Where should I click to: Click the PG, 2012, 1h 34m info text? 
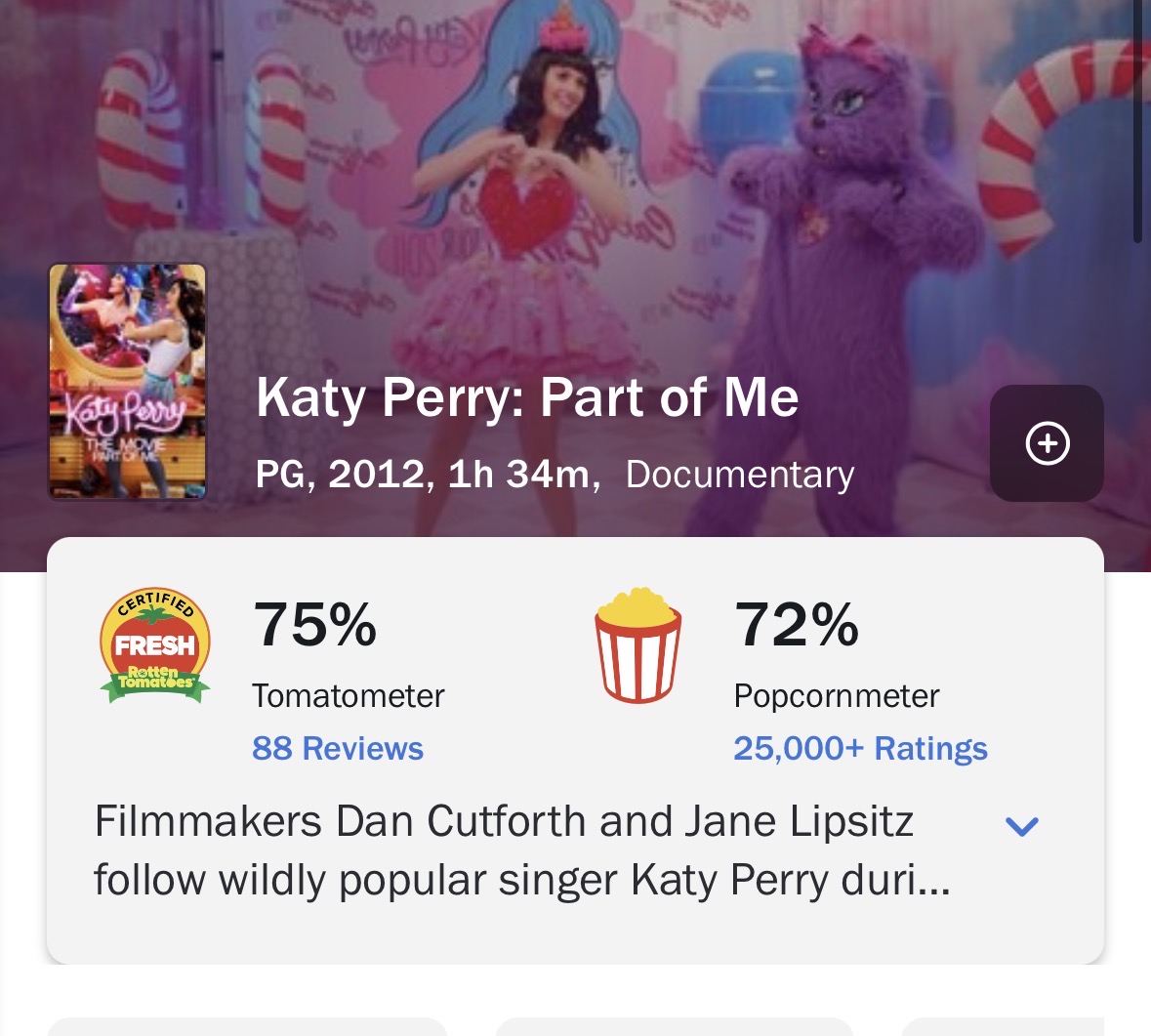[x=428, y=475]
